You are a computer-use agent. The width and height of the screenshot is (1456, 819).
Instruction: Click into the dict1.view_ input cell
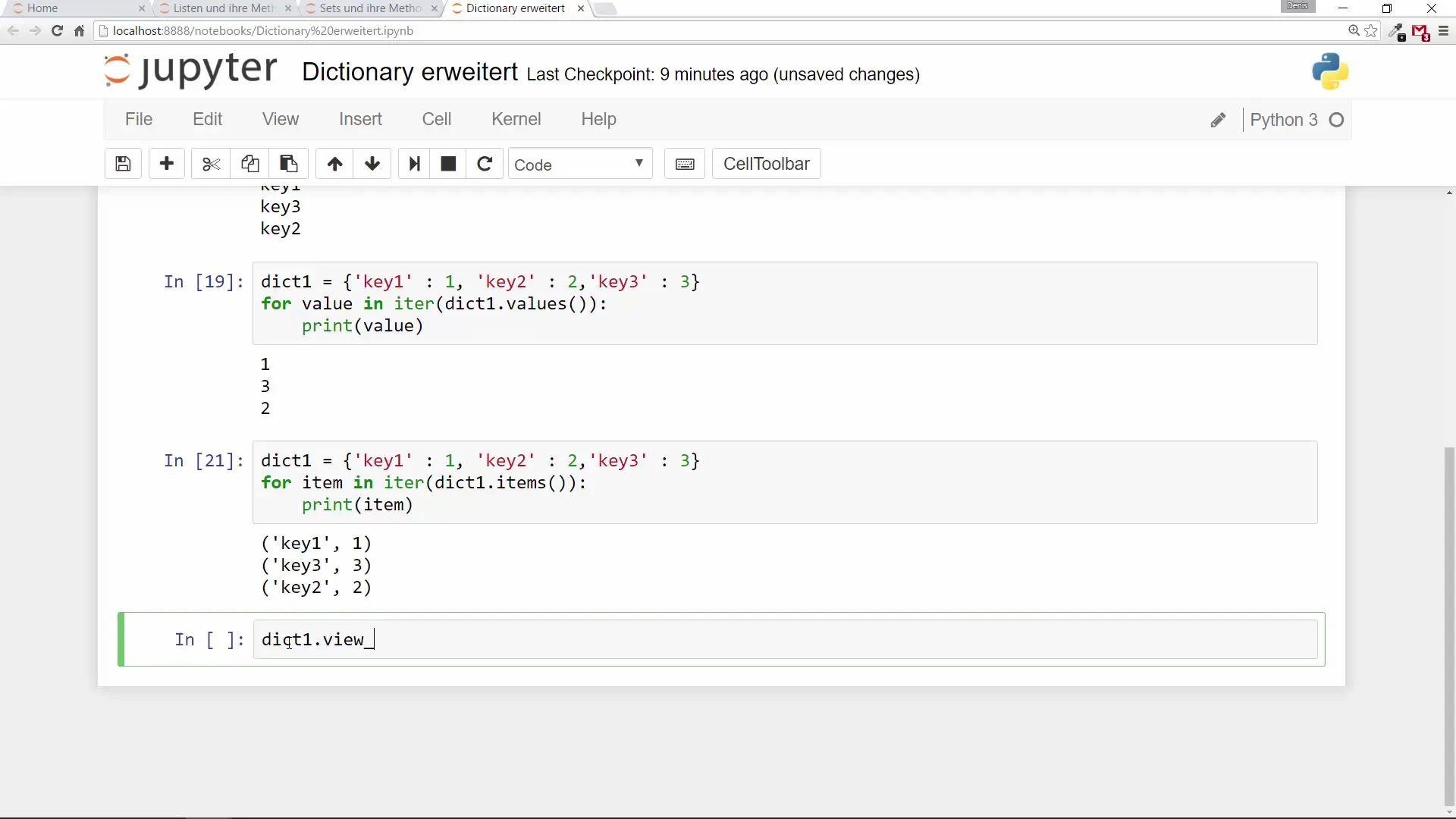(785, 639)
